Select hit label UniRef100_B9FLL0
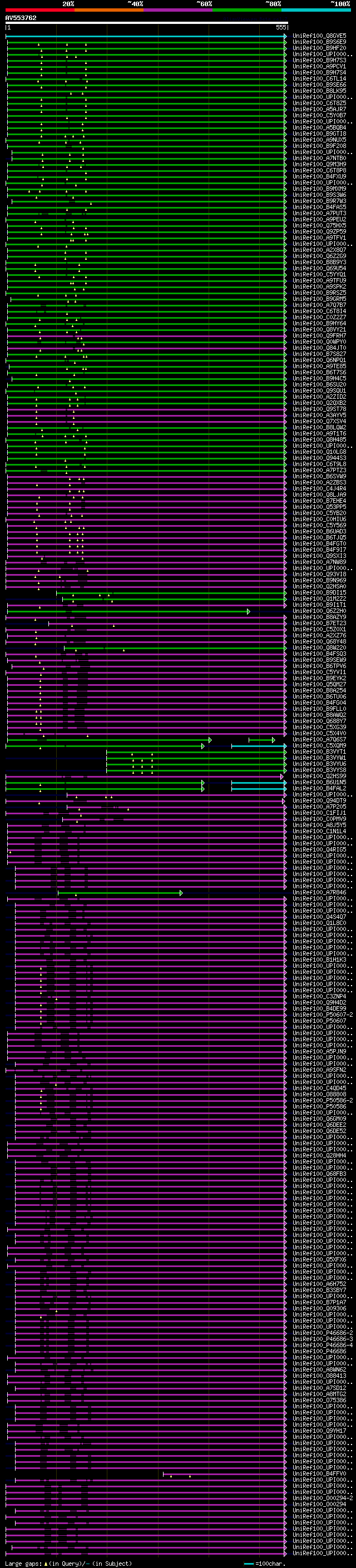The image size is (356, 1568). (319, 709)
